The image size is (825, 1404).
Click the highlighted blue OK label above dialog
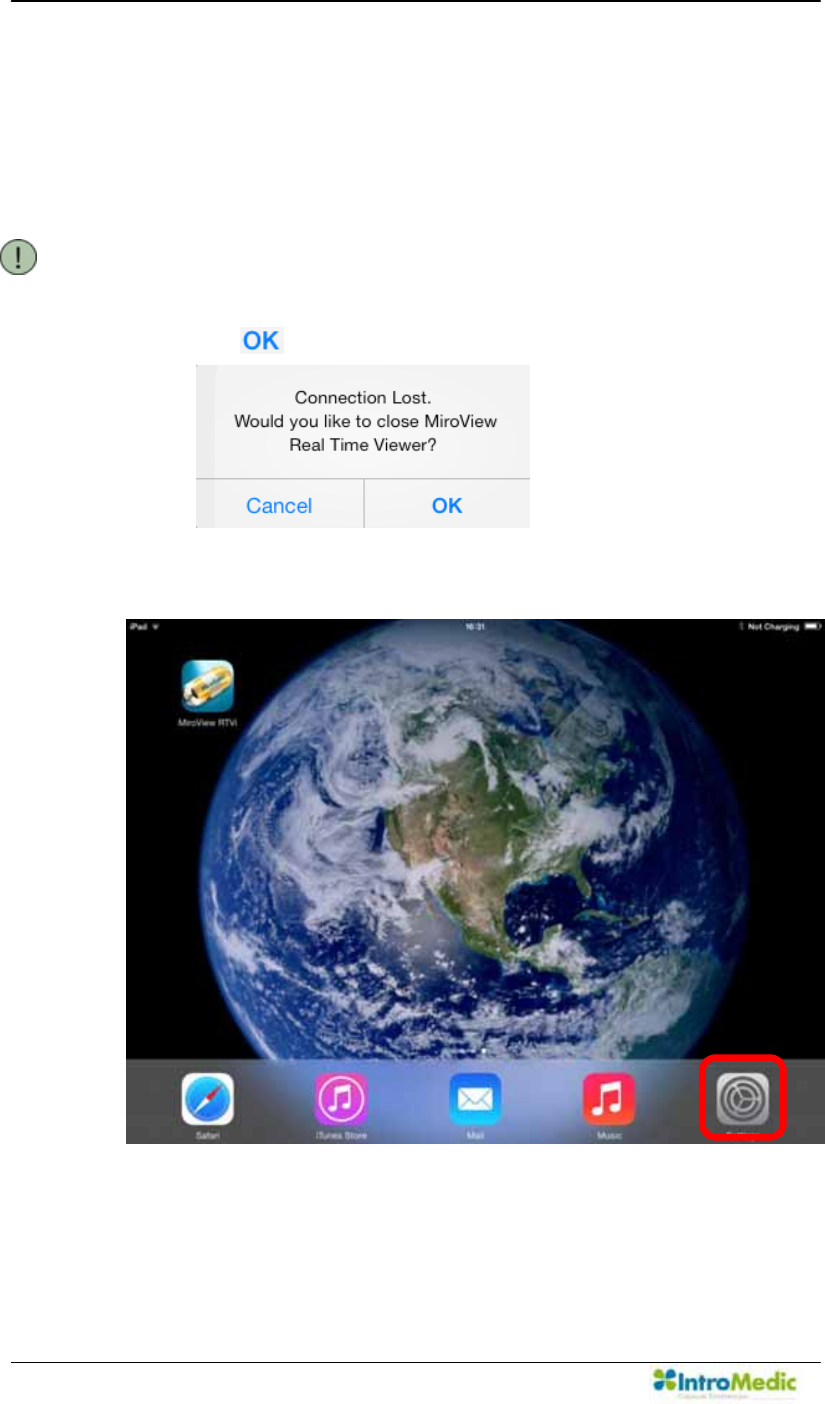click(x=261, y=340)
